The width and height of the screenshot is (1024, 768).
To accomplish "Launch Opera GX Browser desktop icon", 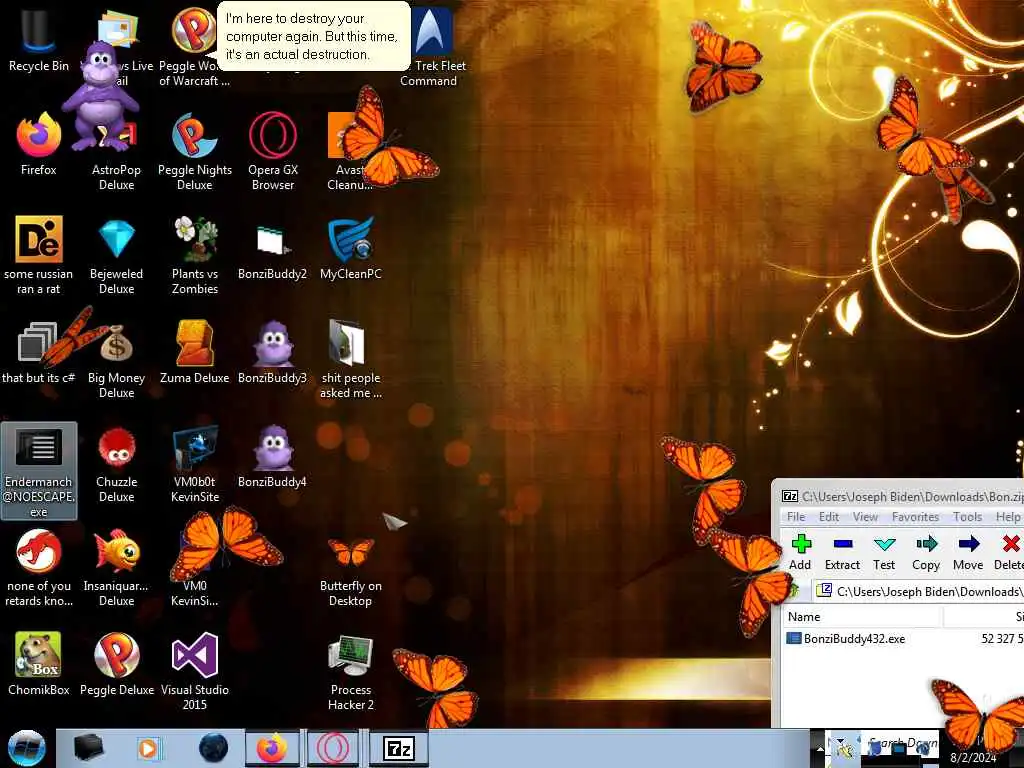I will point(273,152).
